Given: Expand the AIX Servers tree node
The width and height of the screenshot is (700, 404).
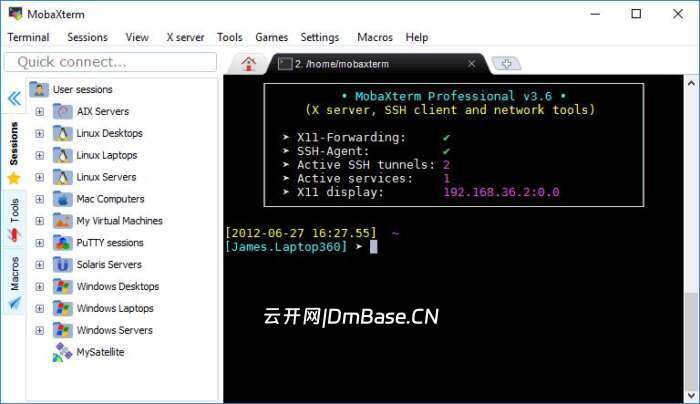Looking at the screenshot, I should 40,111.
